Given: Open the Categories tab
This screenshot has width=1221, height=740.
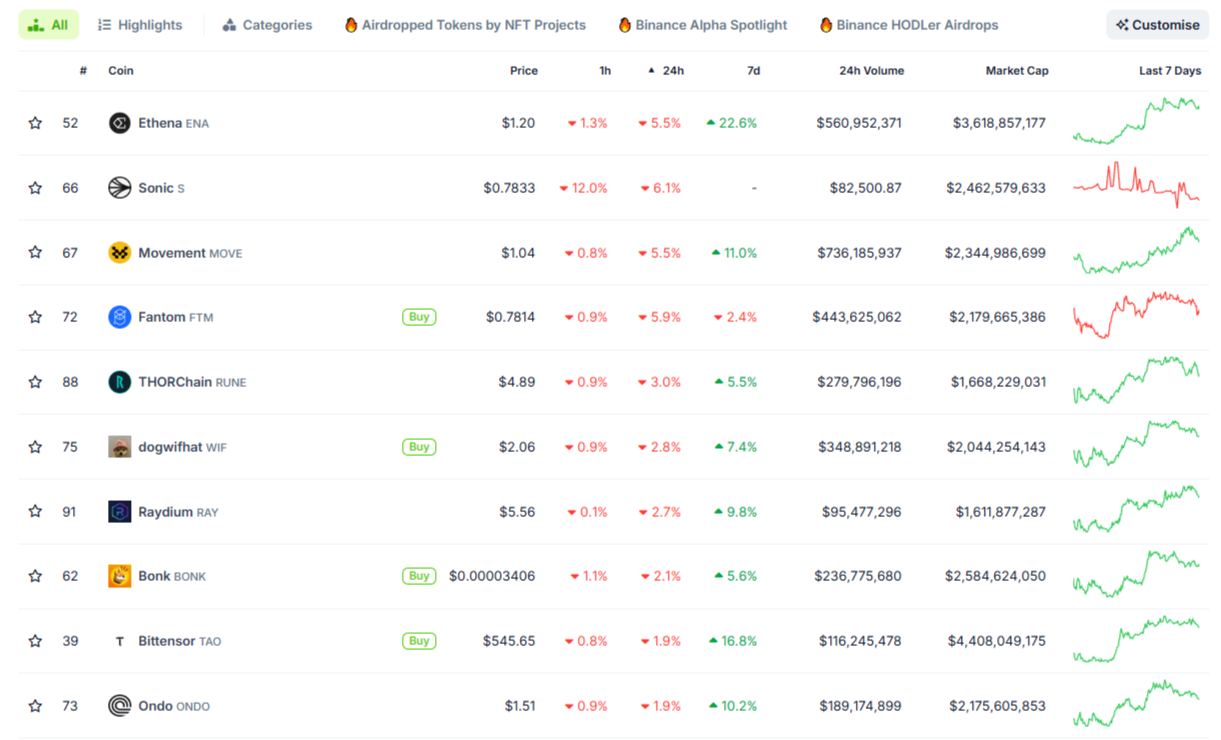Looking at the screenshot, I should point(267,25).
